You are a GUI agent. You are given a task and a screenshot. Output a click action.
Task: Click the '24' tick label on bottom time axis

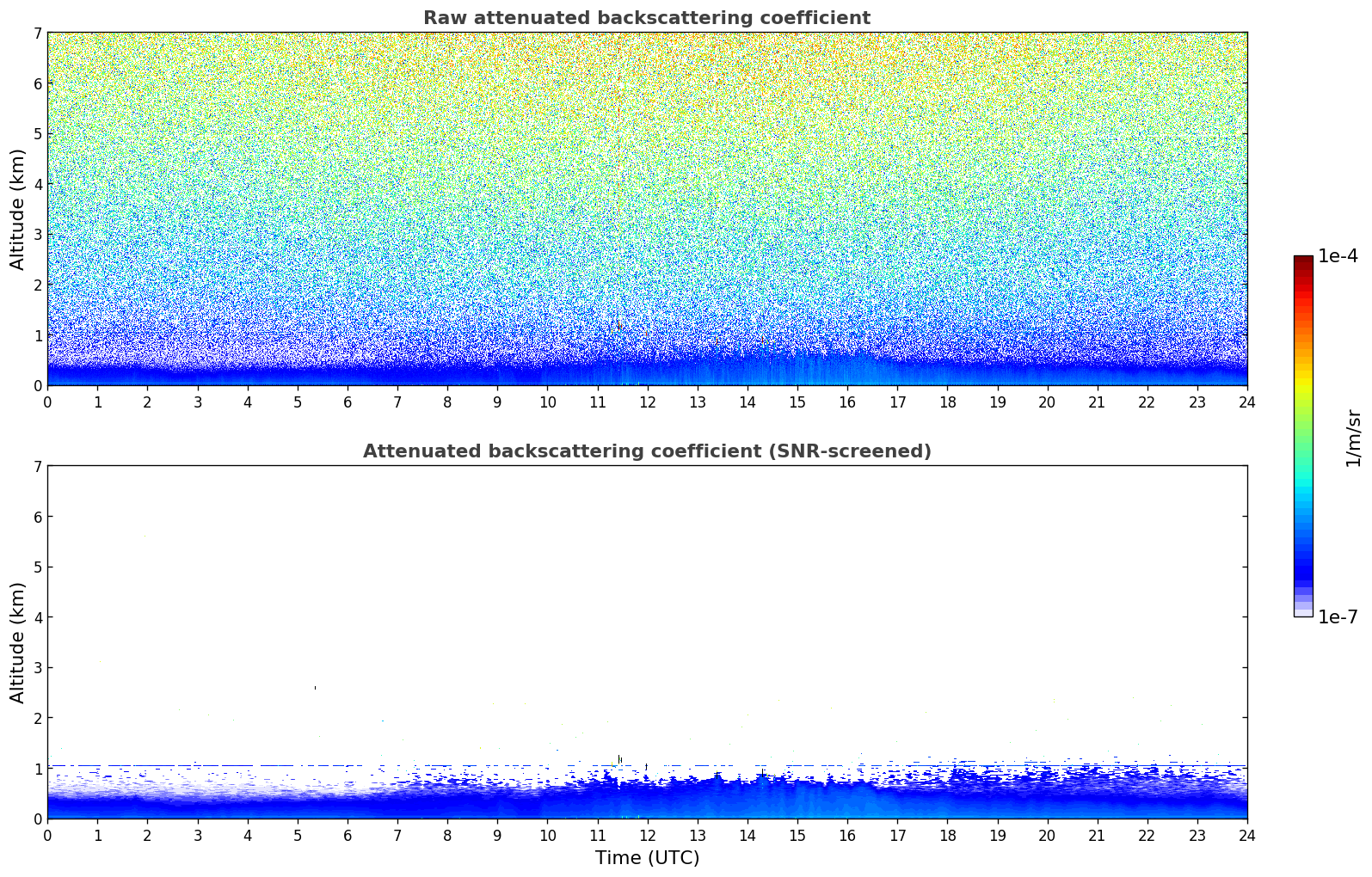pos(1247,835)
